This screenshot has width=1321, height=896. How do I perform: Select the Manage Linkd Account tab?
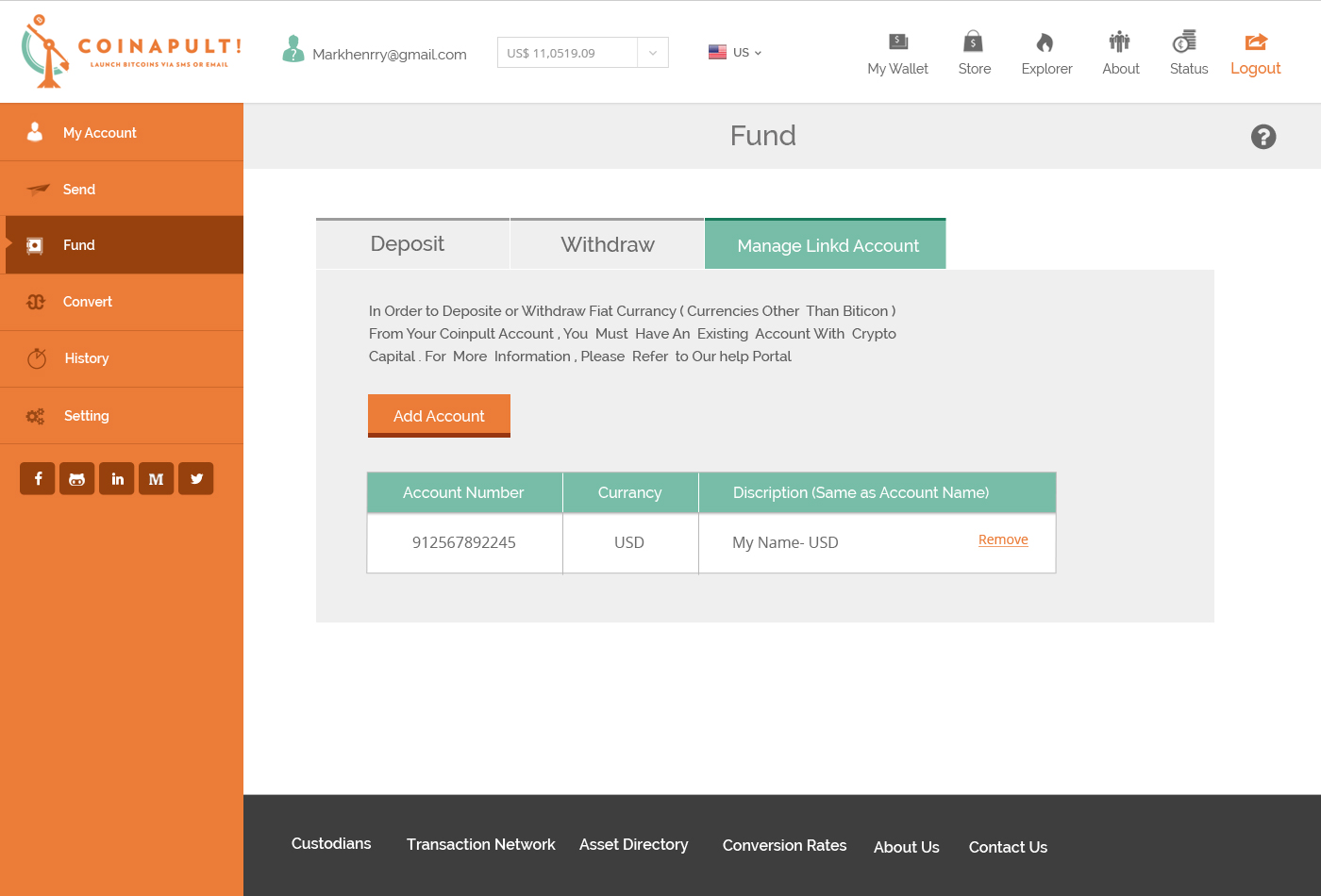click(x=826, y=244)
